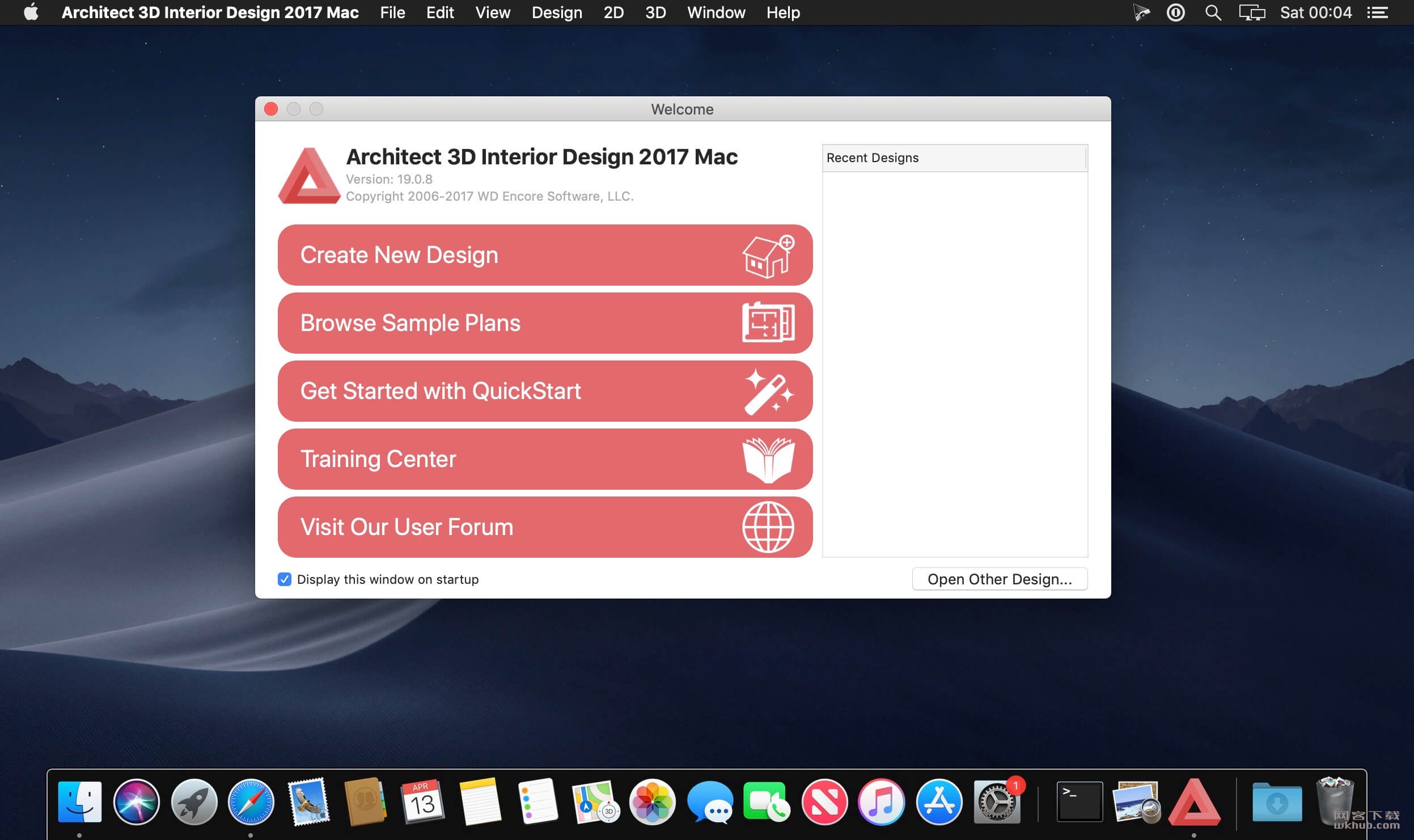Open Messages from the Dock
This screenshot has width=1414, height=840.
click(710, 801)
